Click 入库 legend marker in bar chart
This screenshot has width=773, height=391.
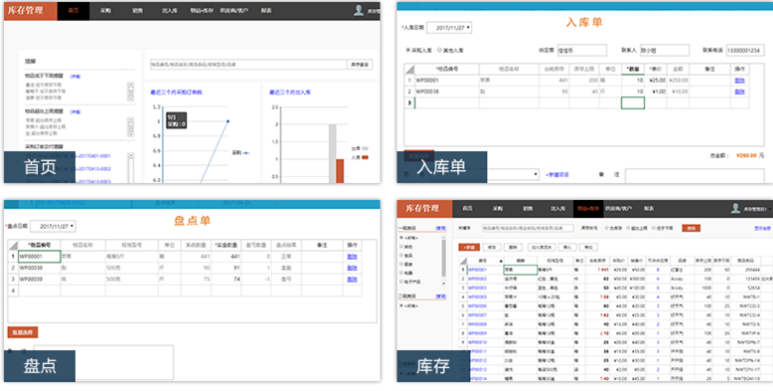point(365,157)
